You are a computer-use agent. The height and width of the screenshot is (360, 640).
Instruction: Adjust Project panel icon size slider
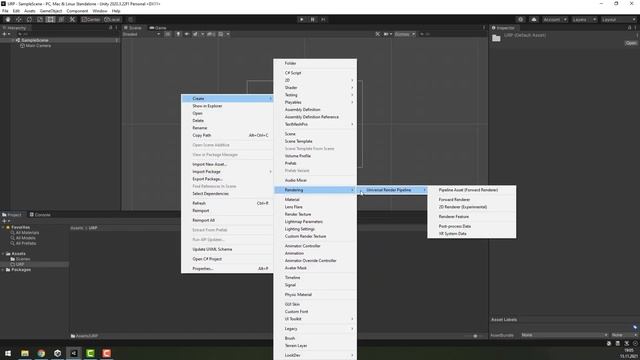coord(475,336)
